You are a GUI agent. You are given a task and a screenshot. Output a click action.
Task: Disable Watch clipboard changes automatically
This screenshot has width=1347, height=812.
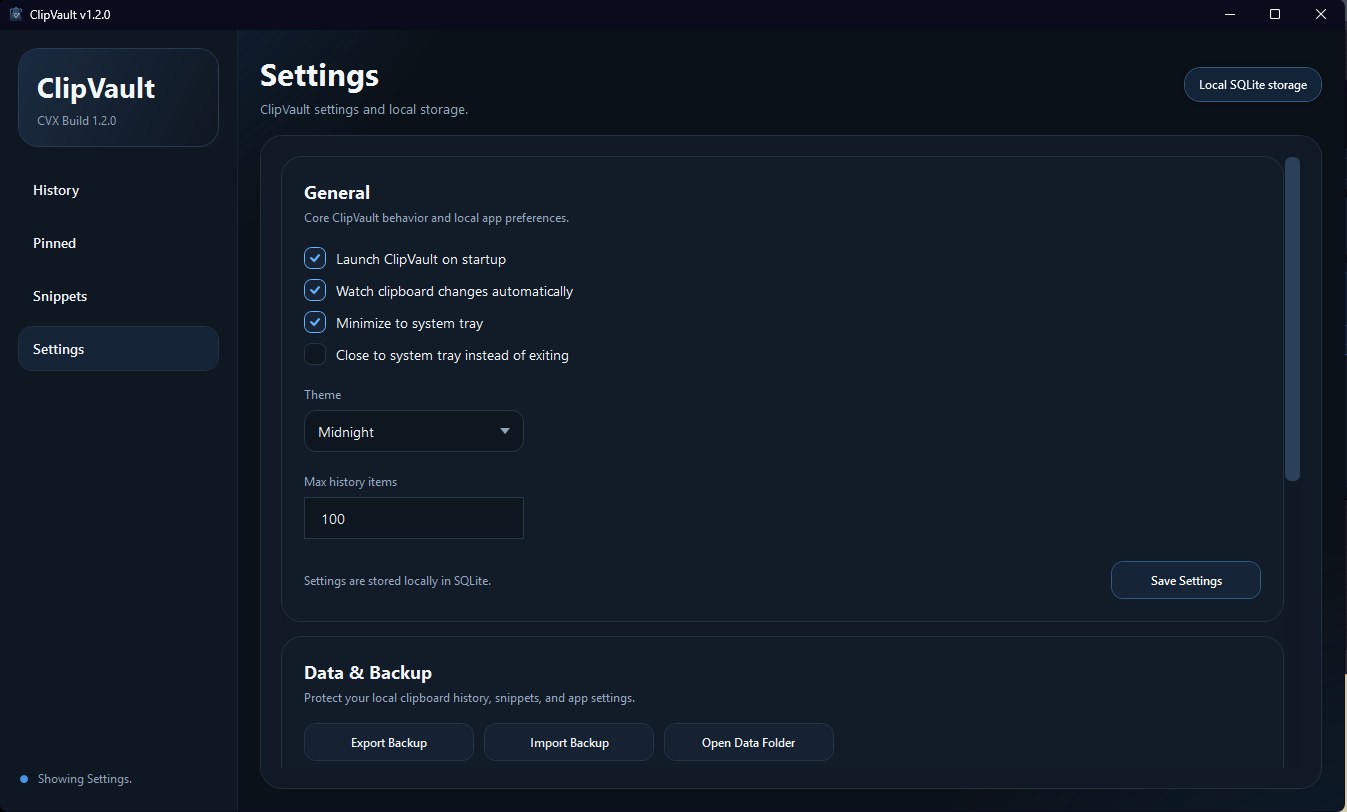click(x=315, y=290)
